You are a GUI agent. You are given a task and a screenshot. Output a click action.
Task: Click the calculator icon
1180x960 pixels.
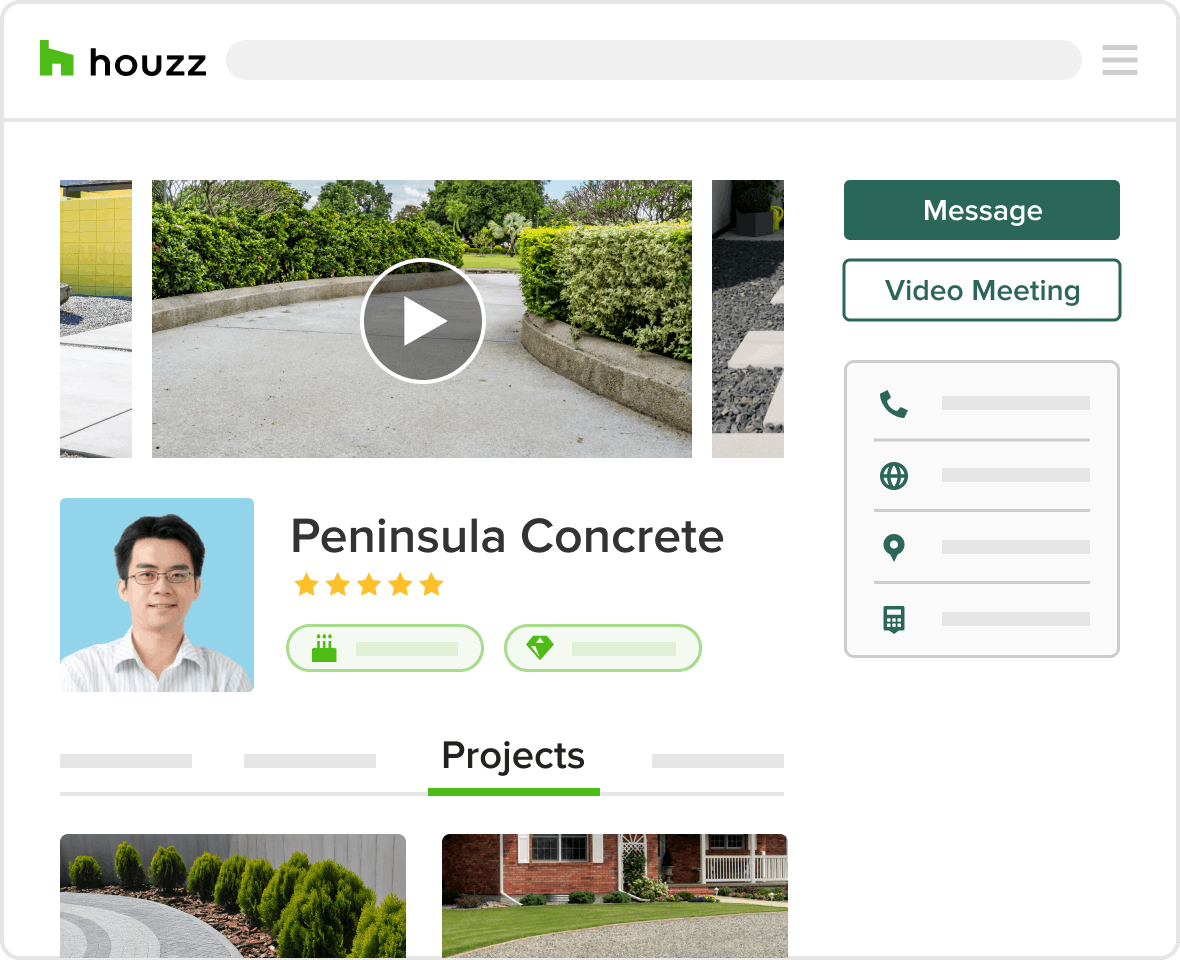point(893,619)
